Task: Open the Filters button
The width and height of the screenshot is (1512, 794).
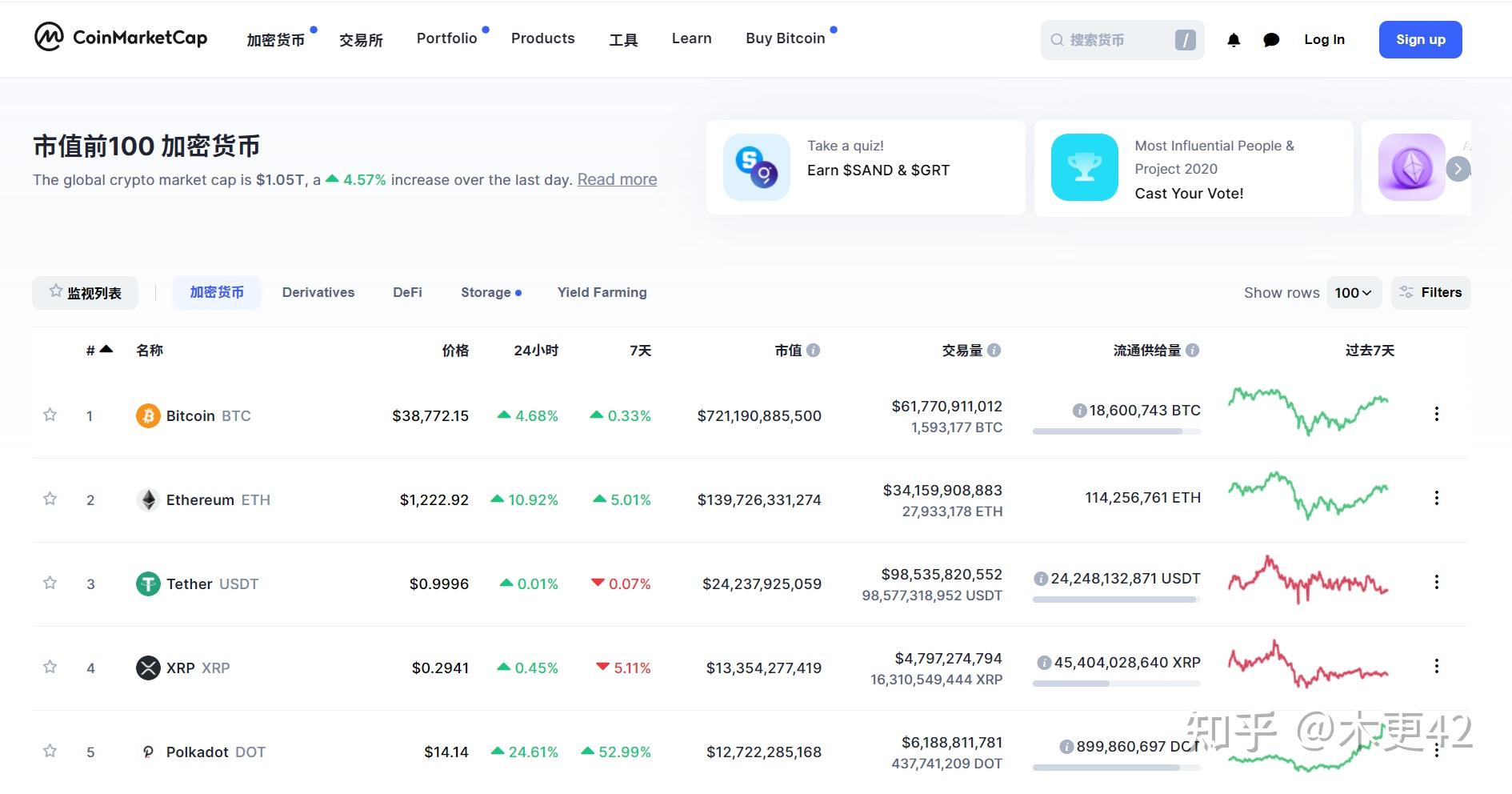Action: pos(1431,293)
